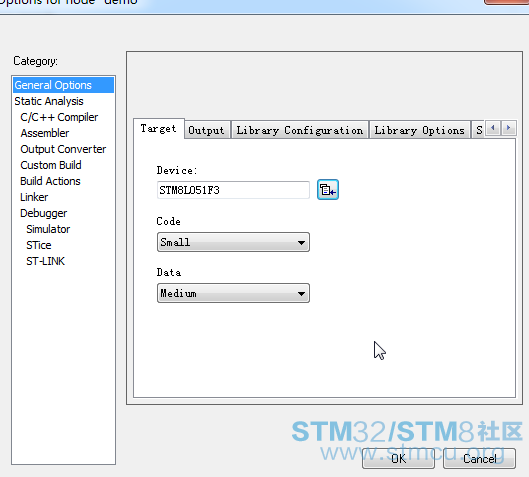This screenshot has width=529, height=477.
Task: Open the Data model dropdown
Action: [233, 293]
